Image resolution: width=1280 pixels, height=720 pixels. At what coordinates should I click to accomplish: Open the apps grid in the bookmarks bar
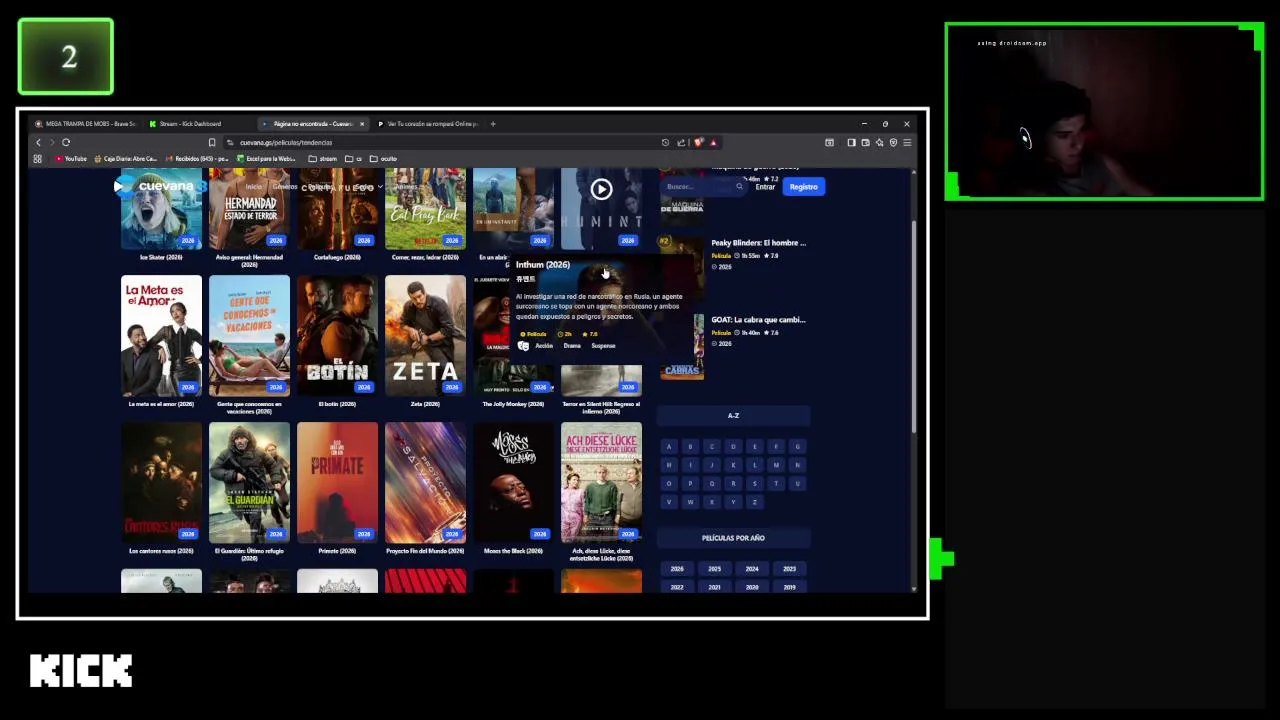tap(38, 159)
